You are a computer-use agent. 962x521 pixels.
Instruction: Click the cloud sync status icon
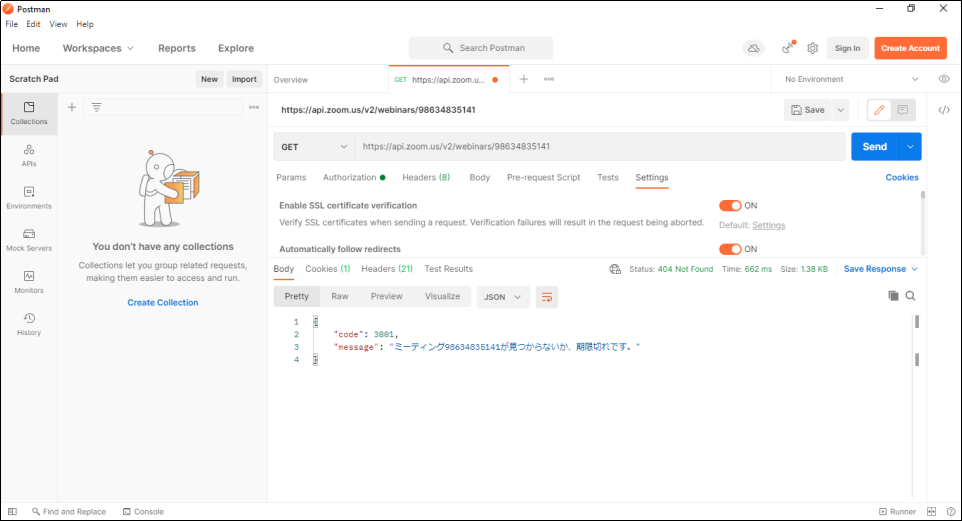point(753,48)
